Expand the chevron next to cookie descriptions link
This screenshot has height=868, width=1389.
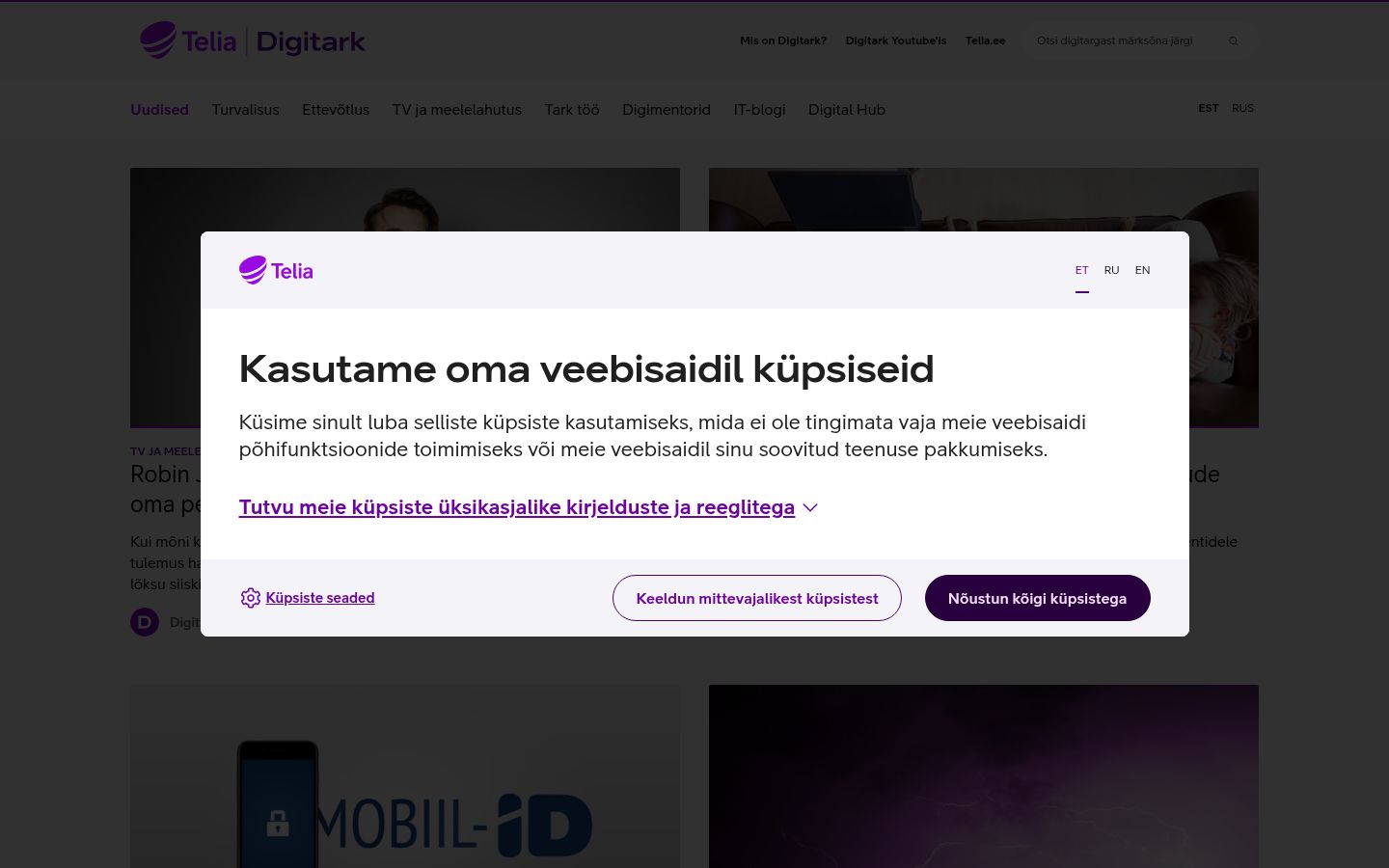(x=810, y=507)
